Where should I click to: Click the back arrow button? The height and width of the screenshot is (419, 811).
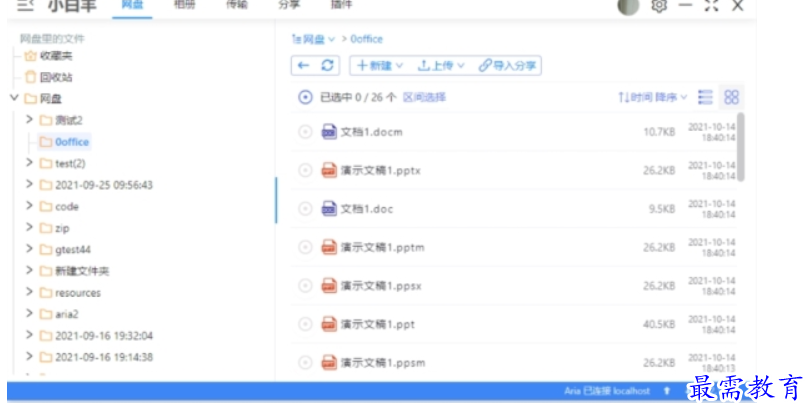pos(304,66)
